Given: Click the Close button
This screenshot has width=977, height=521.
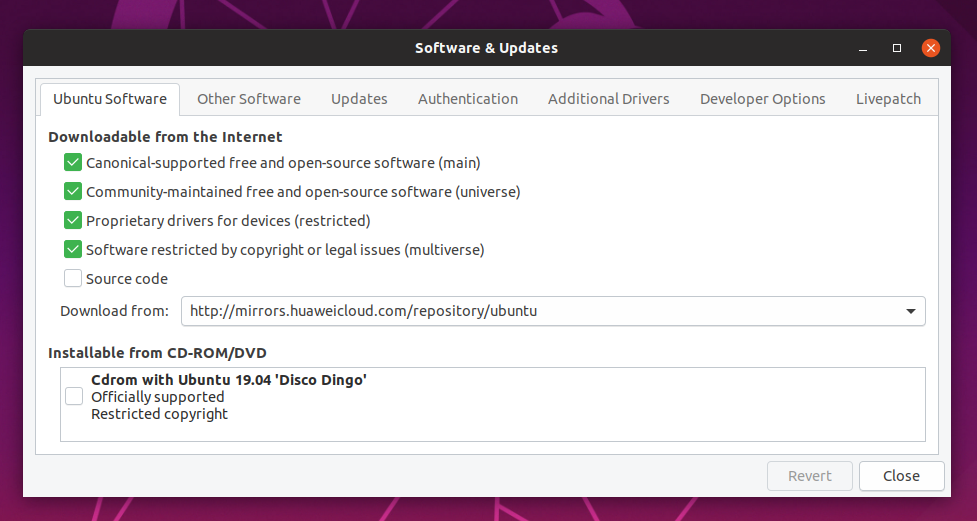Looking at the screenshot, I should click(901, 476).
